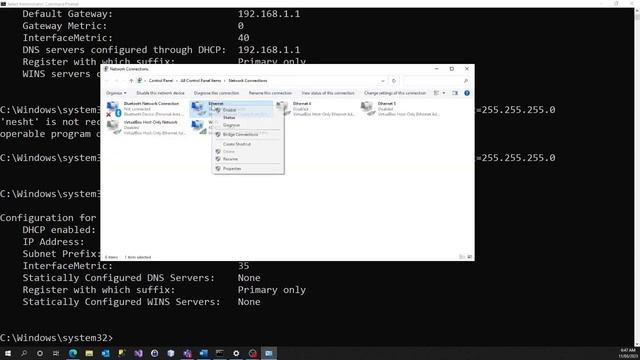Click Rename this connection
The image size is (640, 360).
tap(270, 93)
